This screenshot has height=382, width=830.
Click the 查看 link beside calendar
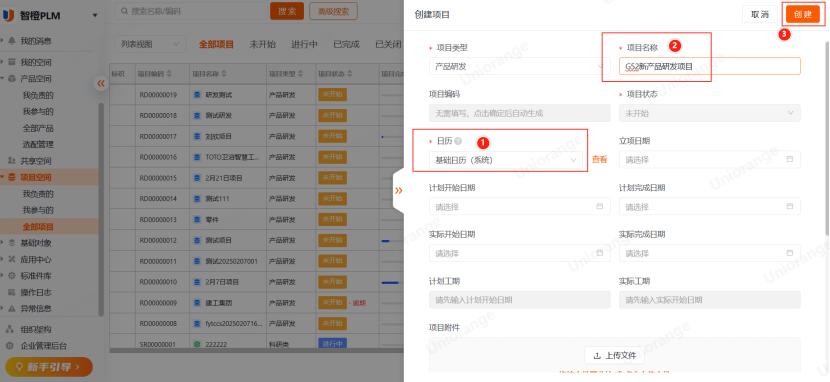[599, 159]
